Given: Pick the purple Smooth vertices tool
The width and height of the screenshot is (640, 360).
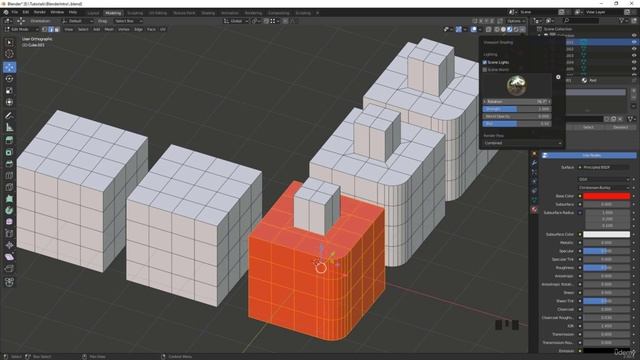Looking at the screenshot, I should click(9, 222).
